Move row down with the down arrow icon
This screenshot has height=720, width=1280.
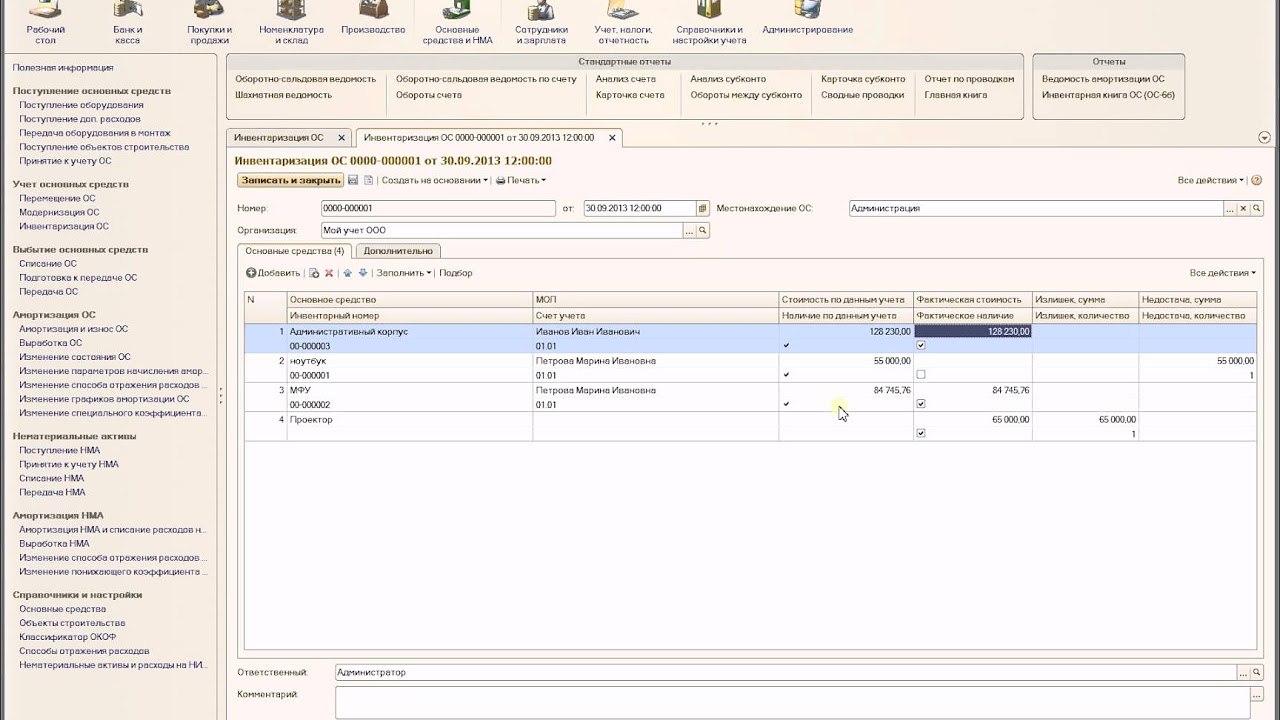[363, 273]
